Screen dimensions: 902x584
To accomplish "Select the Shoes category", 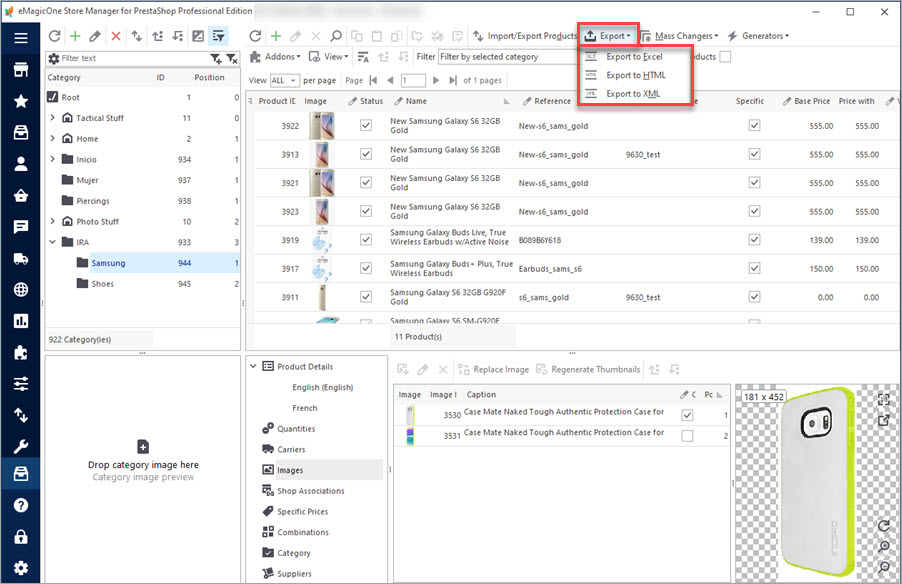I will pyautogui.click(x=102, y=284).
